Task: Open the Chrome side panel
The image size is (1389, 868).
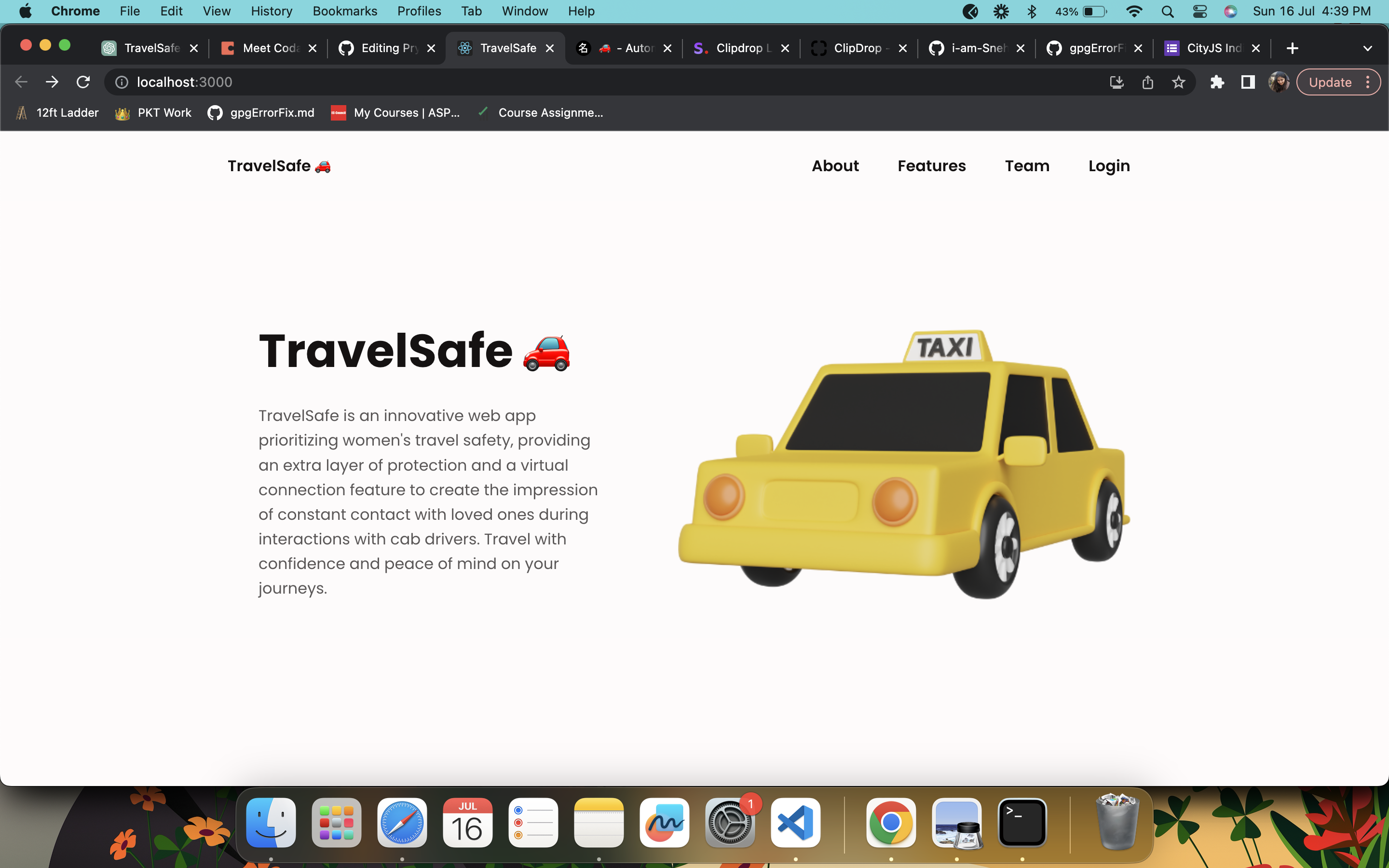Action: pos(1247,81)
